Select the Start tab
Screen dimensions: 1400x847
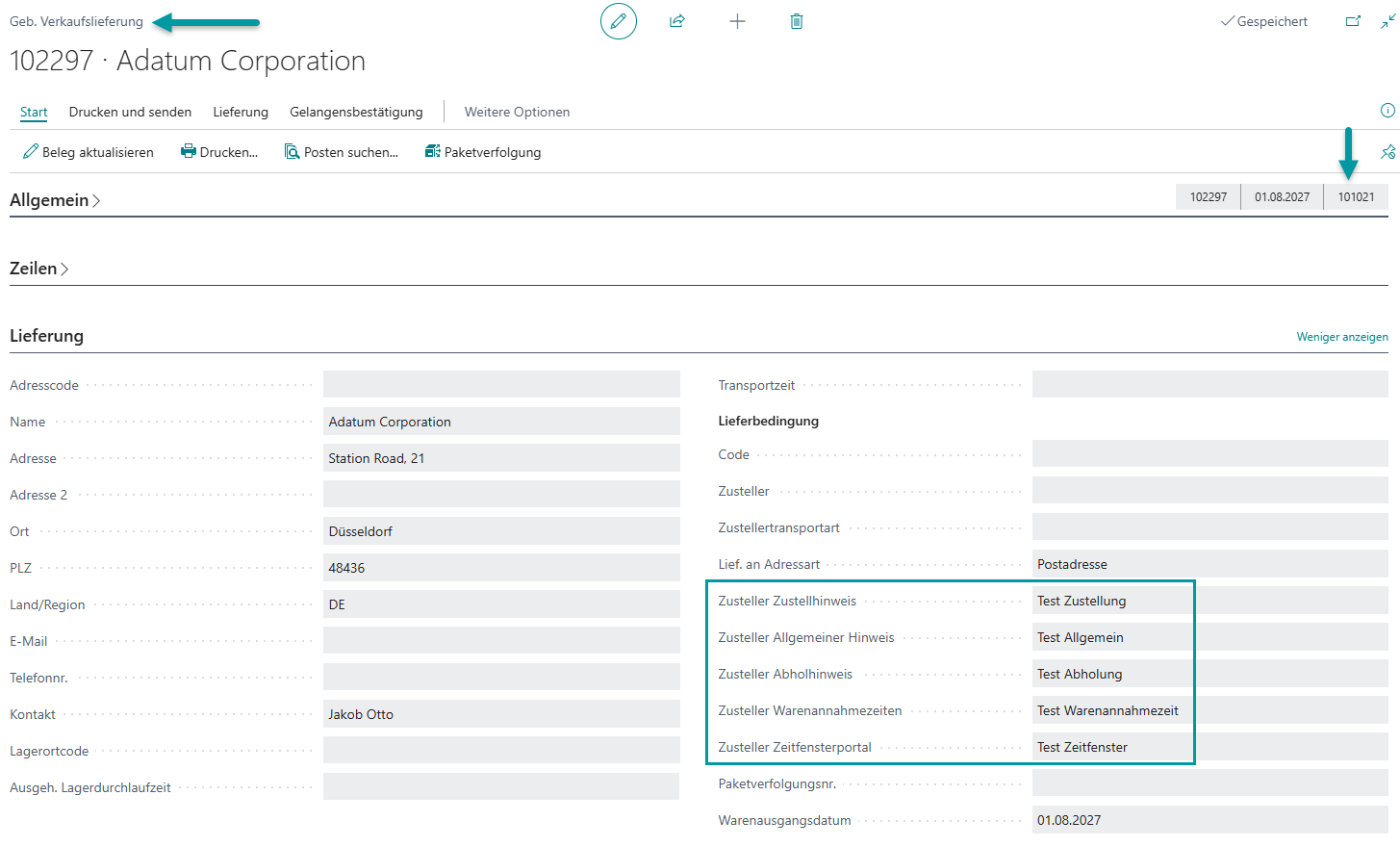(34, 112)
